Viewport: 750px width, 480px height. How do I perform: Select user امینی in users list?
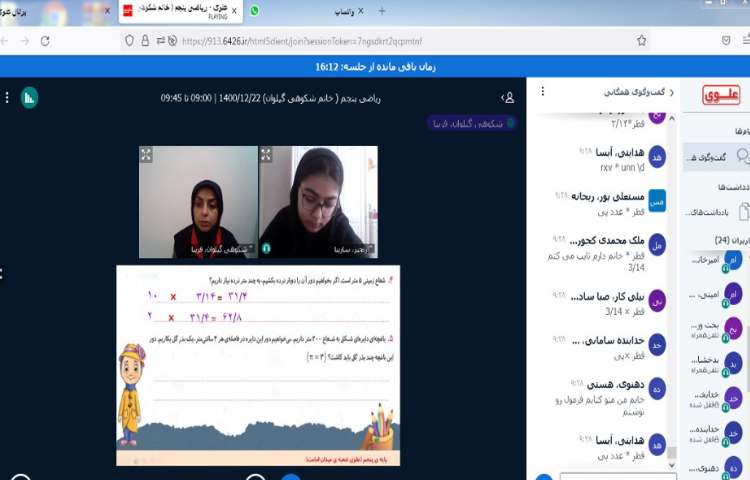pos(716,295)
